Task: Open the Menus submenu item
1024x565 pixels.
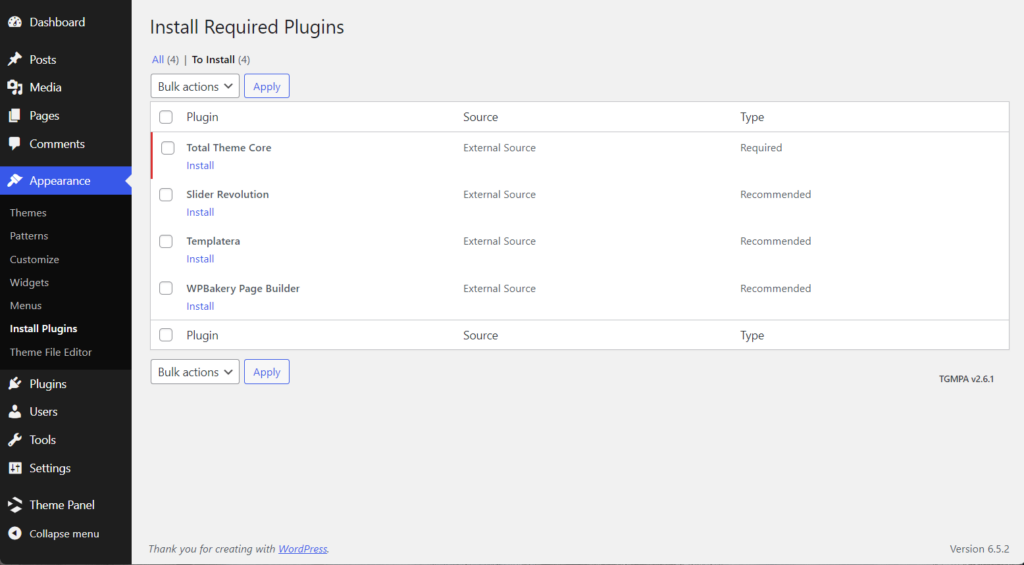Action: pyautogui.click(x=25, y=306)
